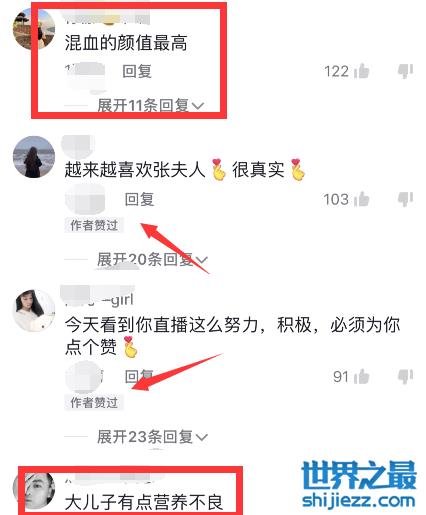Image resolution: width=426 pixels, height=515 pixels.
Task: Open avatar of 越来越喜欢张夫人 commenter
Action: pyautogui.click(x=34, y=157)
